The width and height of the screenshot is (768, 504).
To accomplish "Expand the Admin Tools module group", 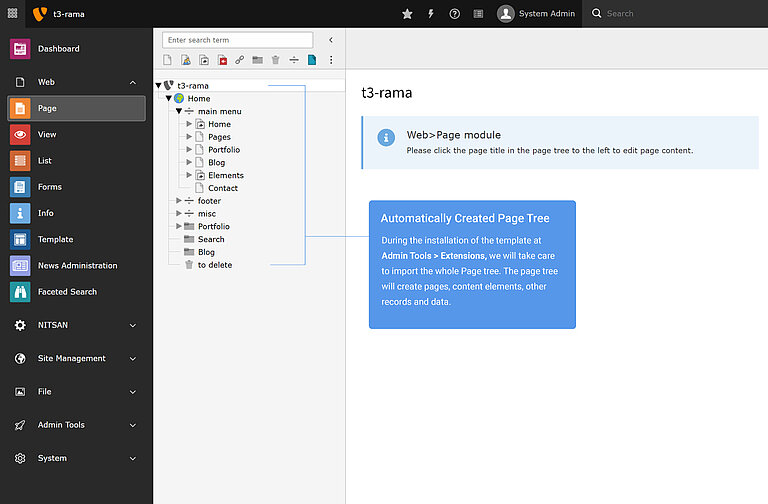I will pos(133,425).
